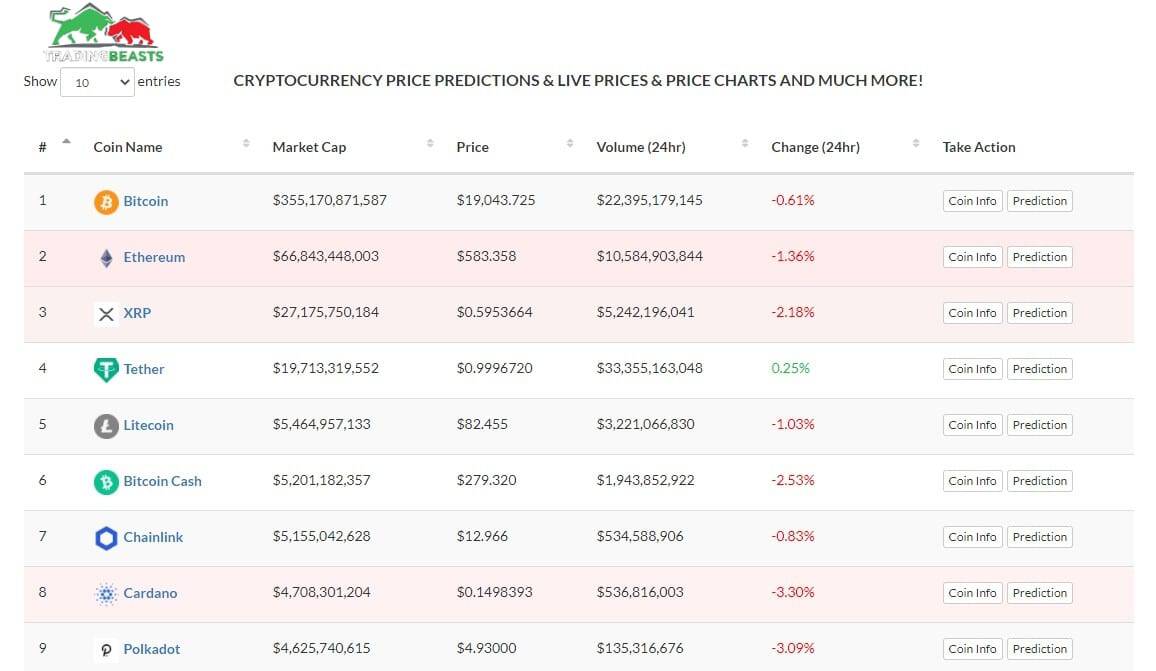Viewport: 1156px width, 671px height.
Task: Click the Bitcoin coin logo icon
Action: (x=105, y=200)
